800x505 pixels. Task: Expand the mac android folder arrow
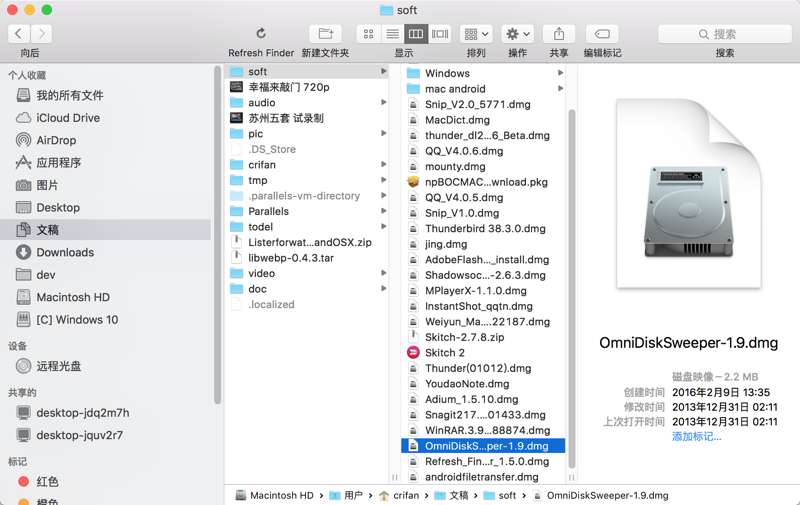click(560, 89)
